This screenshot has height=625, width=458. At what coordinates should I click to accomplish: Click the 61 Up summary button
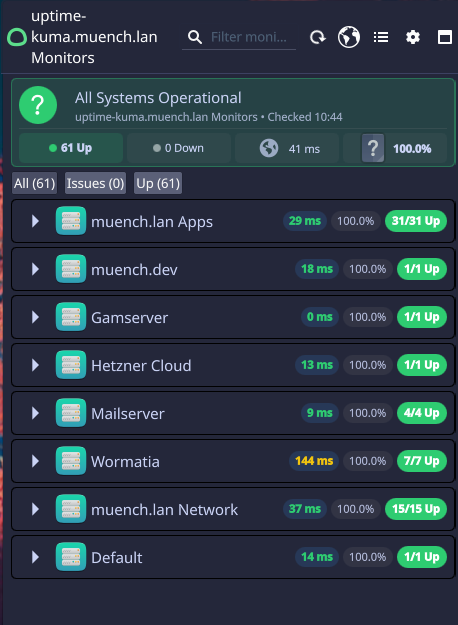pyautogui.click(x=71, y=148)
